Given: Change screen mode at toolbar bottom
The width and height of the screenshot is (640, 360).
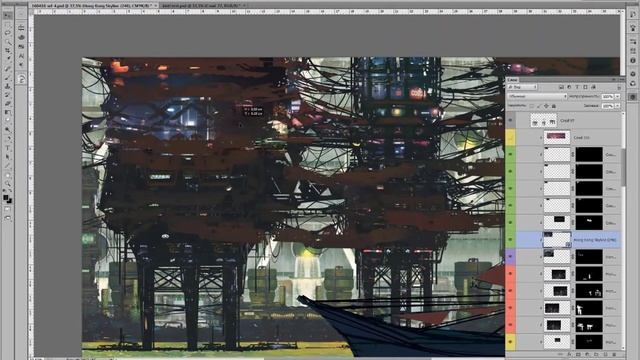Looking at the screenshot, I should pos(8,218).
